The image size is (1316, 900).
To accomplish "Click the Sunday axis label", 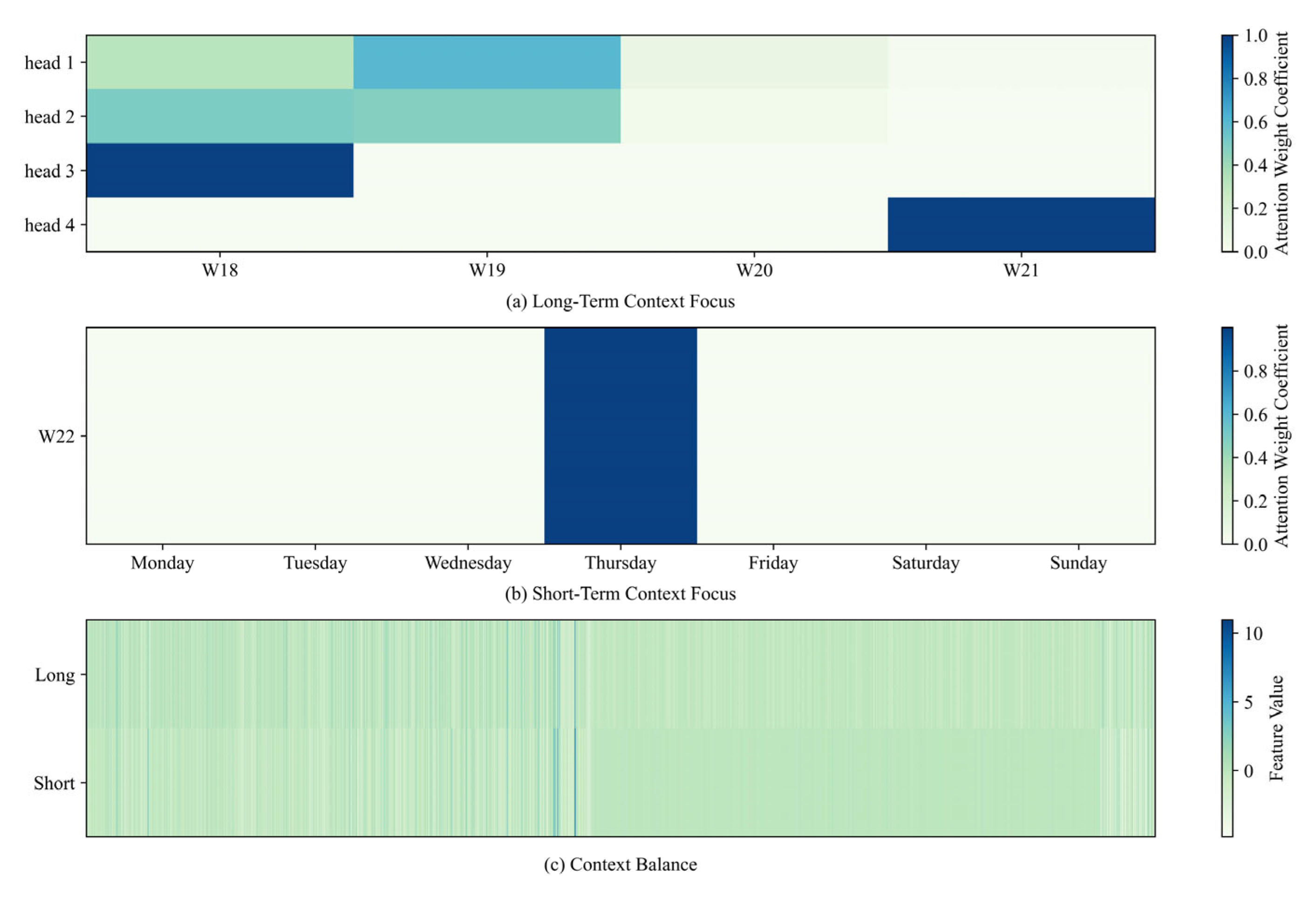I will click(x=1078, y=563).
